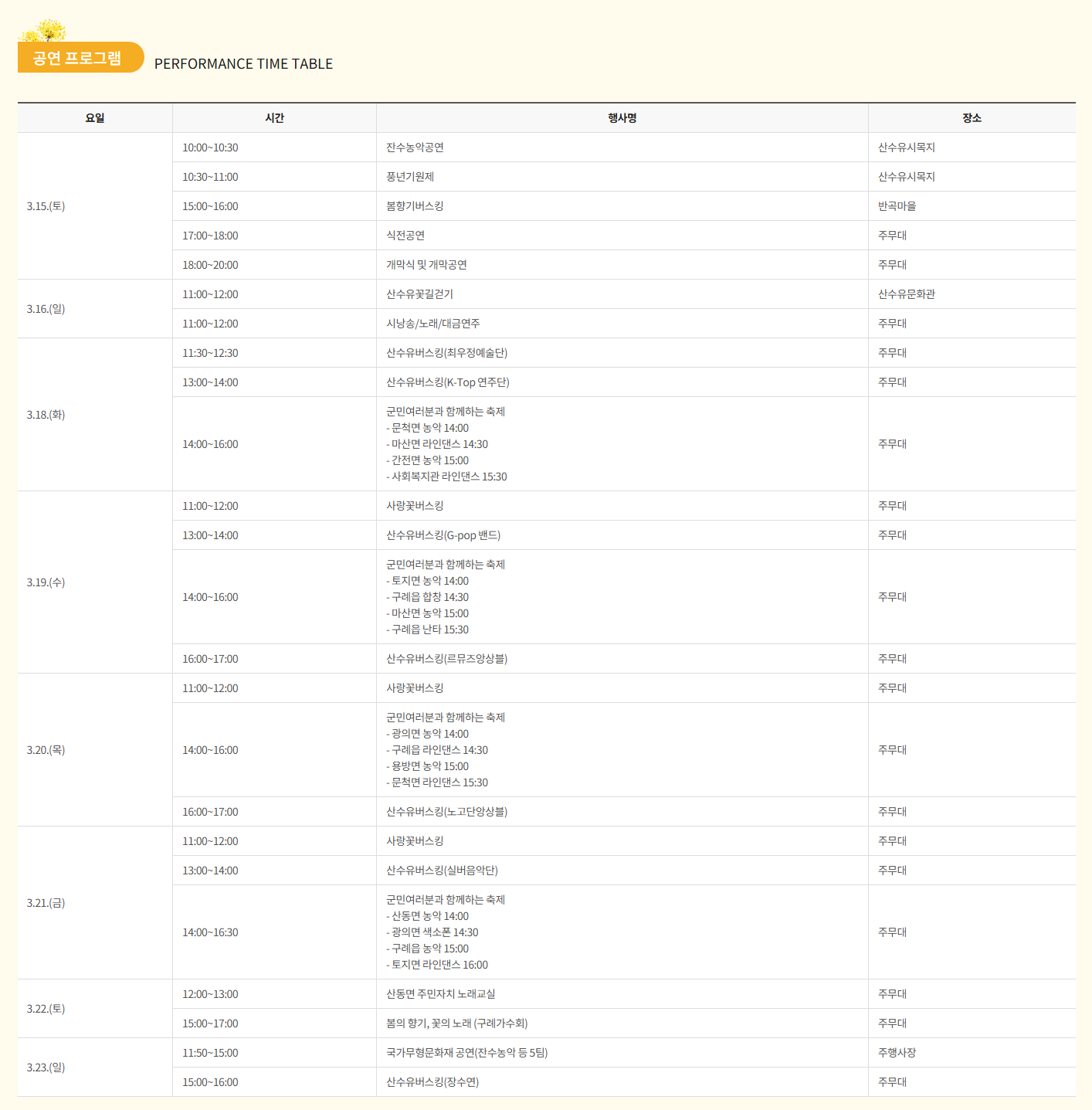This screenshot has height=1110, width=1092.
Task: Click the 시간 column header
Action: pos(274,118)
